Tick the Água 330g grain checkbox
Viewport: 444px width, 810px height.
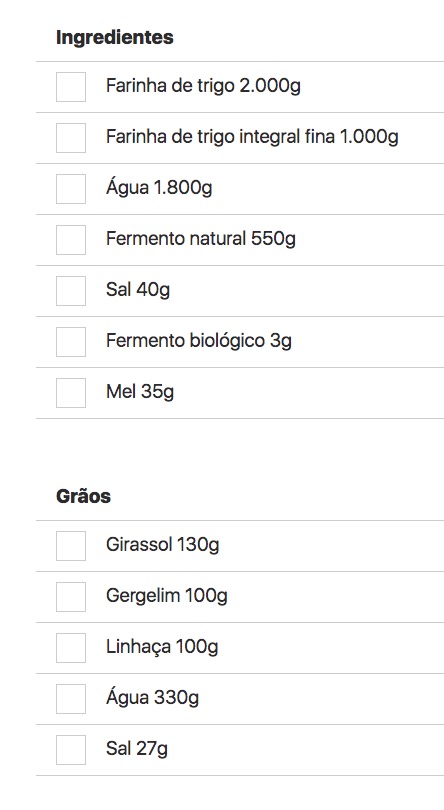click(71, 699)
